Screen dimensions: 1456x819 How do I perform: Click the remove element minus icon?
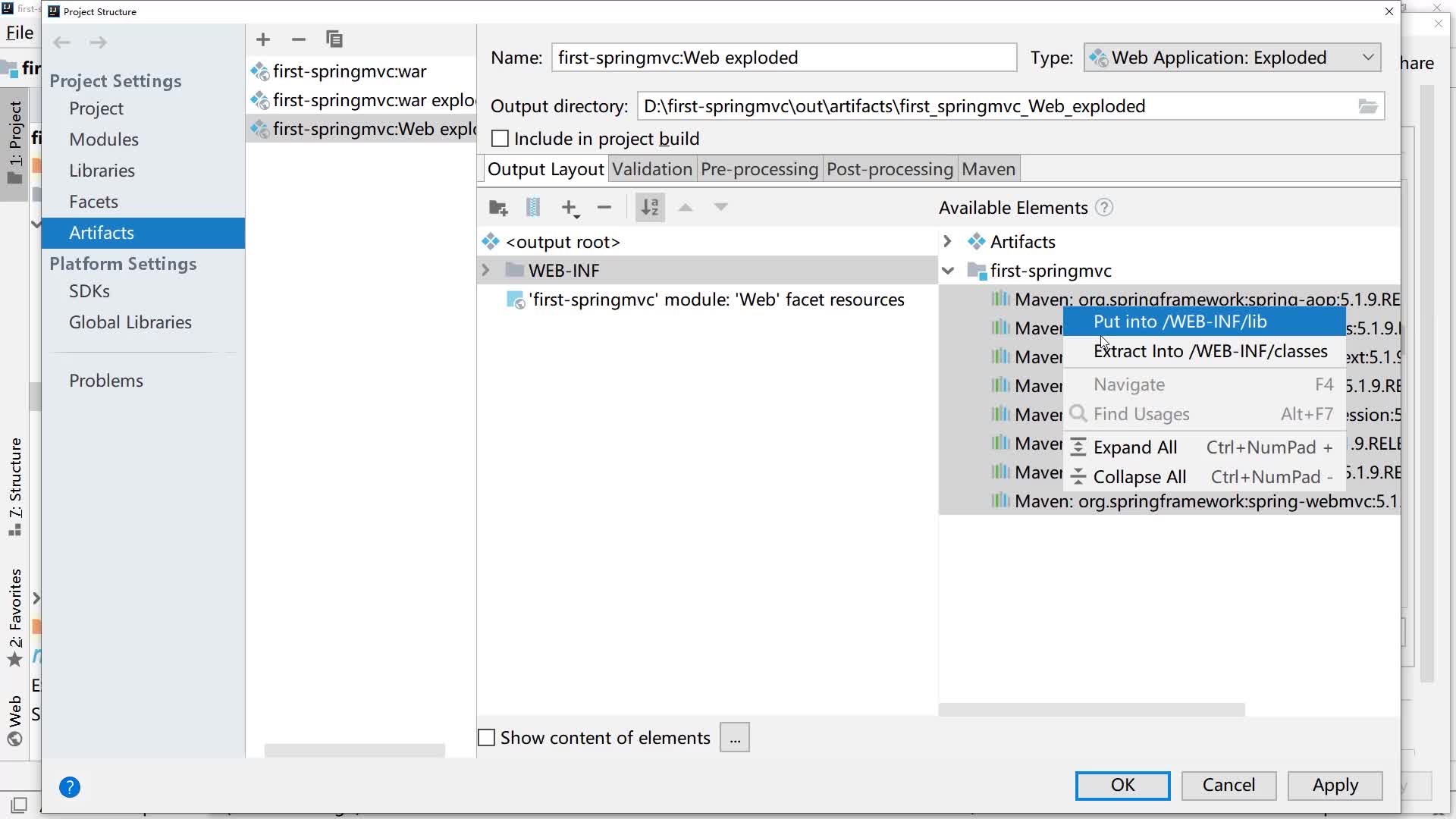pyautogui.click(x=604, y=208)
